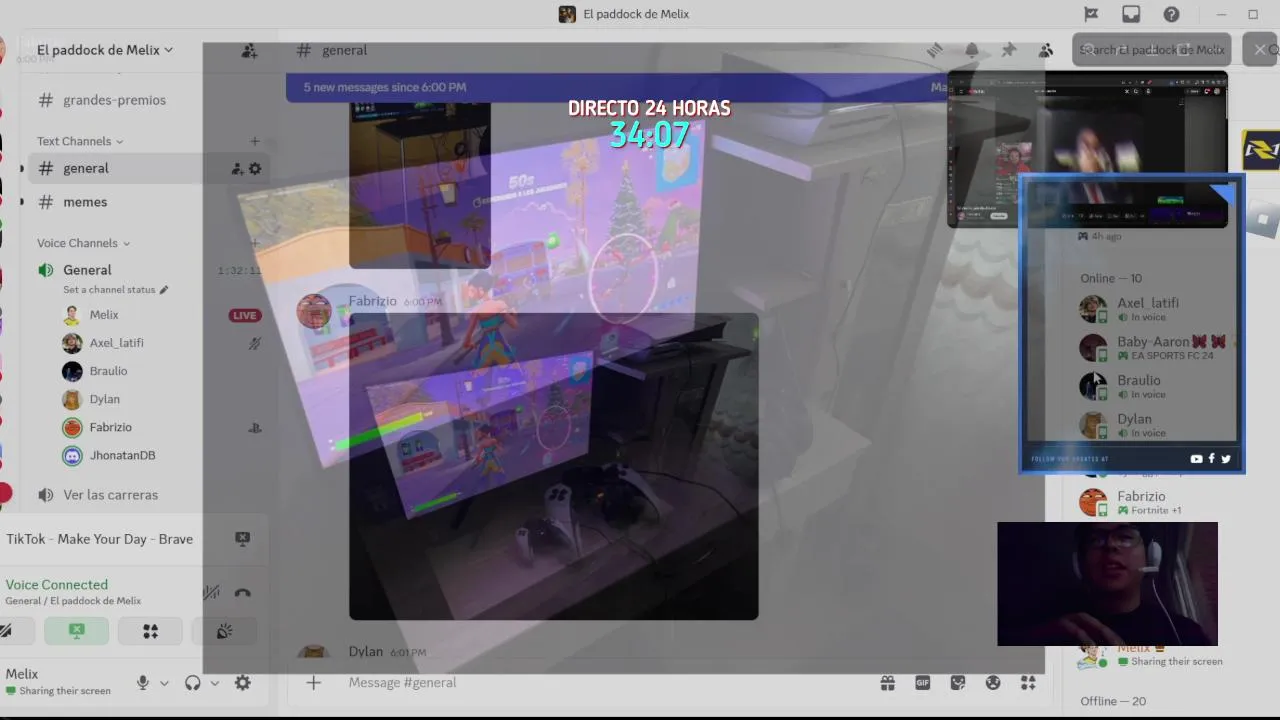The height and width of the screenshot is (720, 1280).
Task: Open the soundboard button
Action: point(224,631)
